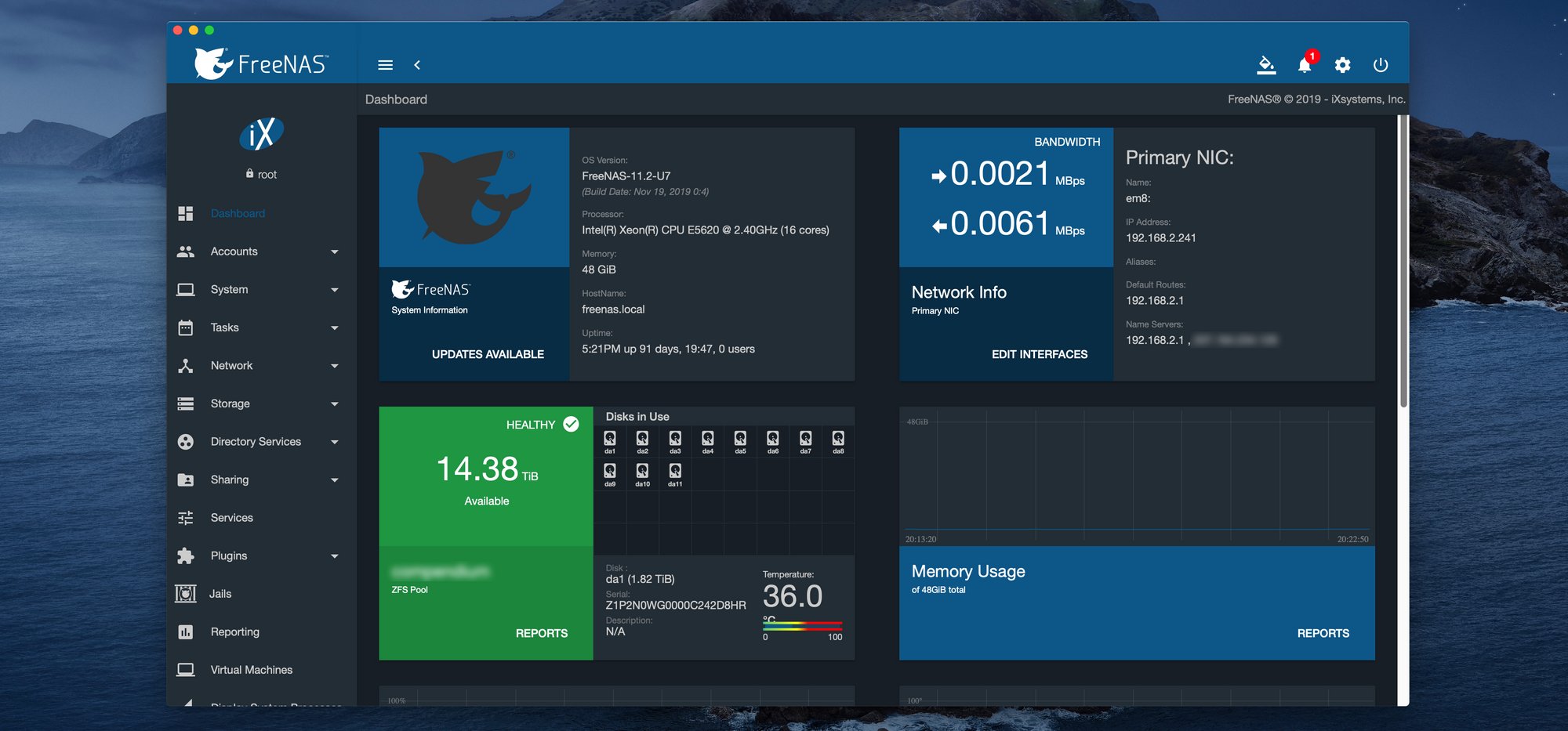The height and width of the screenshot is (731, 1568).
Task: Expand the Sharing menu arrow
Action: 335,480
